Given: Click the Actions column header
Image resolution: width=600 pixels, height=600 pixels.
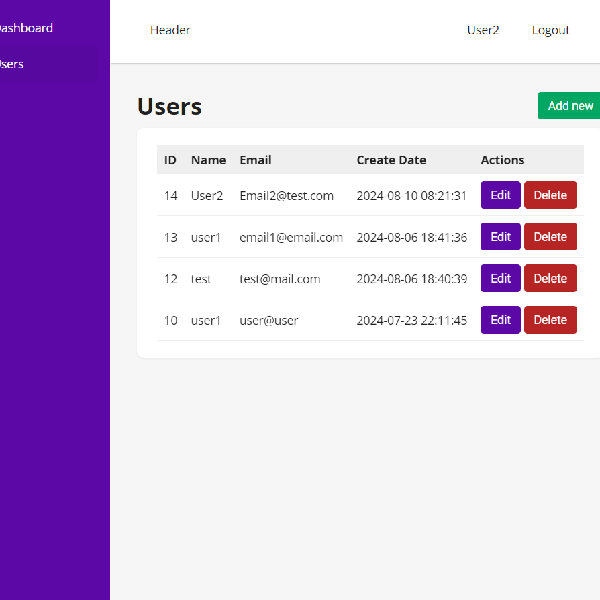Looking at the screenshot, I should pyautogui.click(x=502, y=160).
